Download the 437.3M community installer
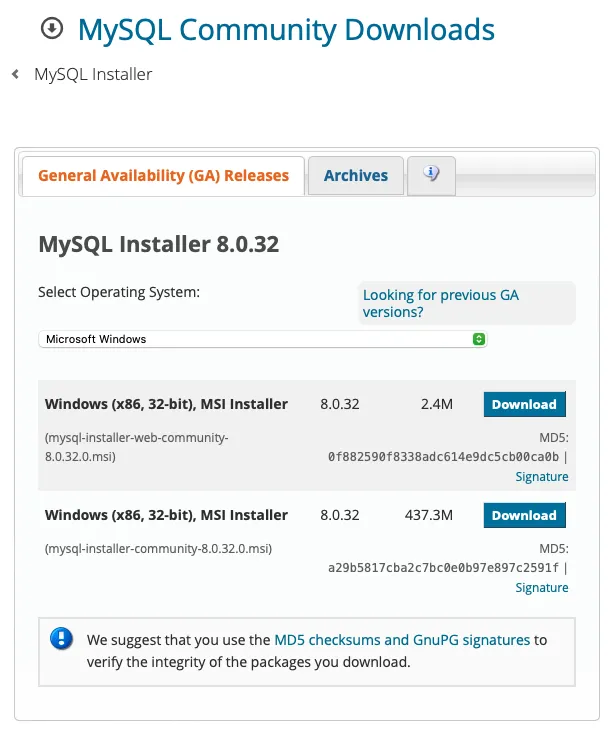 pyautogui.click(x=524, y=515)
